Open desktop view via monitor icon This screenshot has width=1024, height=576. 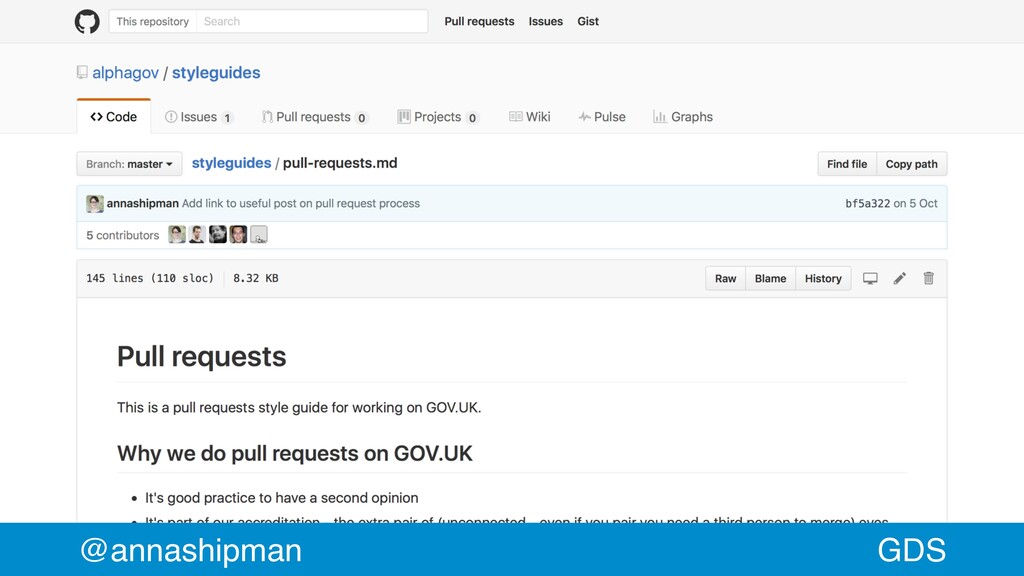(x=870, y=278)
